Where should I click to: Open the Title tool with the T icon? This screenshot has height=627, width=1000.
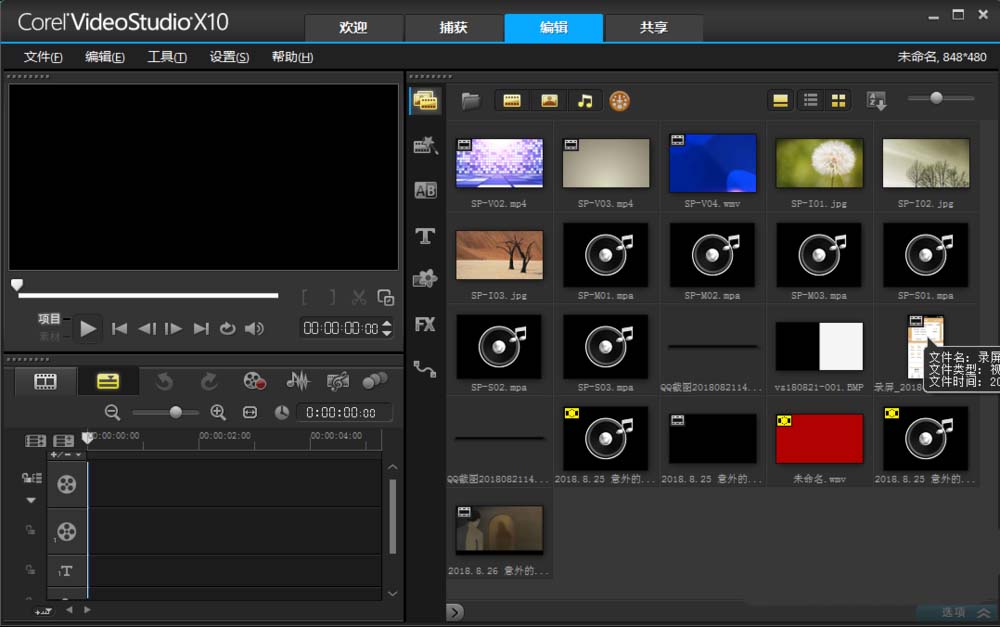click(425, 236)
